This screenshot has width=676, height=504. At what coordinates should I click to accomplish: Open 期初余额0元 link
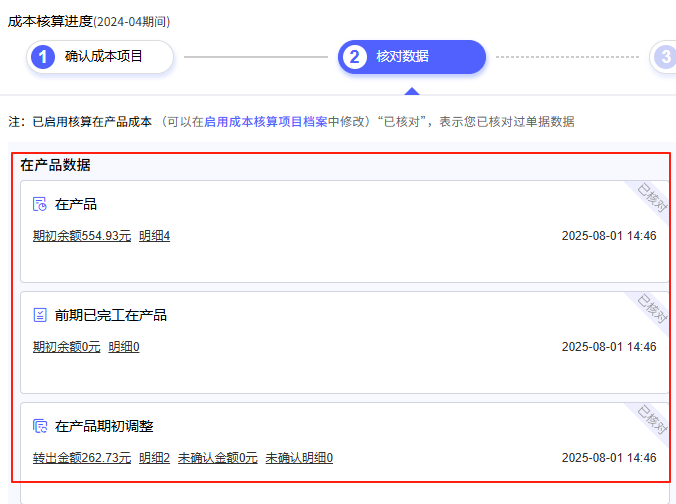pyautogui.click(x=66, y=347)
